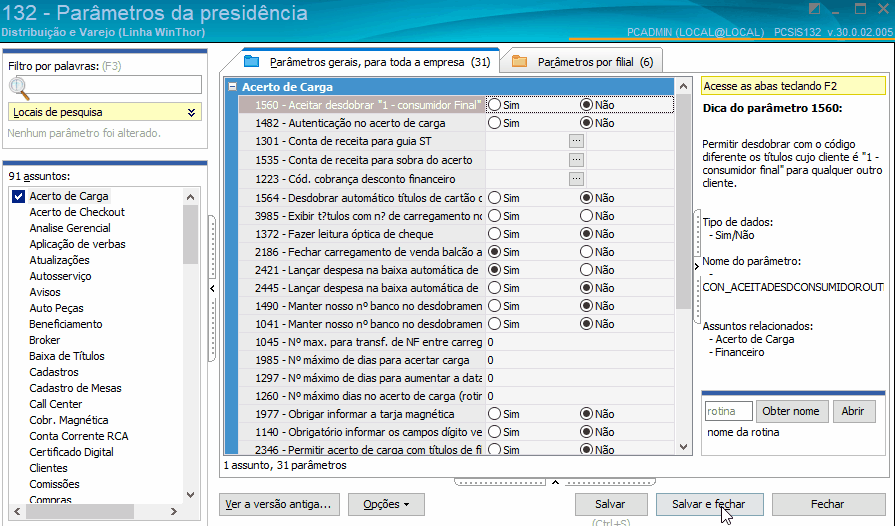Open the Opções dropdown button
This screenshot has width=895, height=526.
(386, 504)
